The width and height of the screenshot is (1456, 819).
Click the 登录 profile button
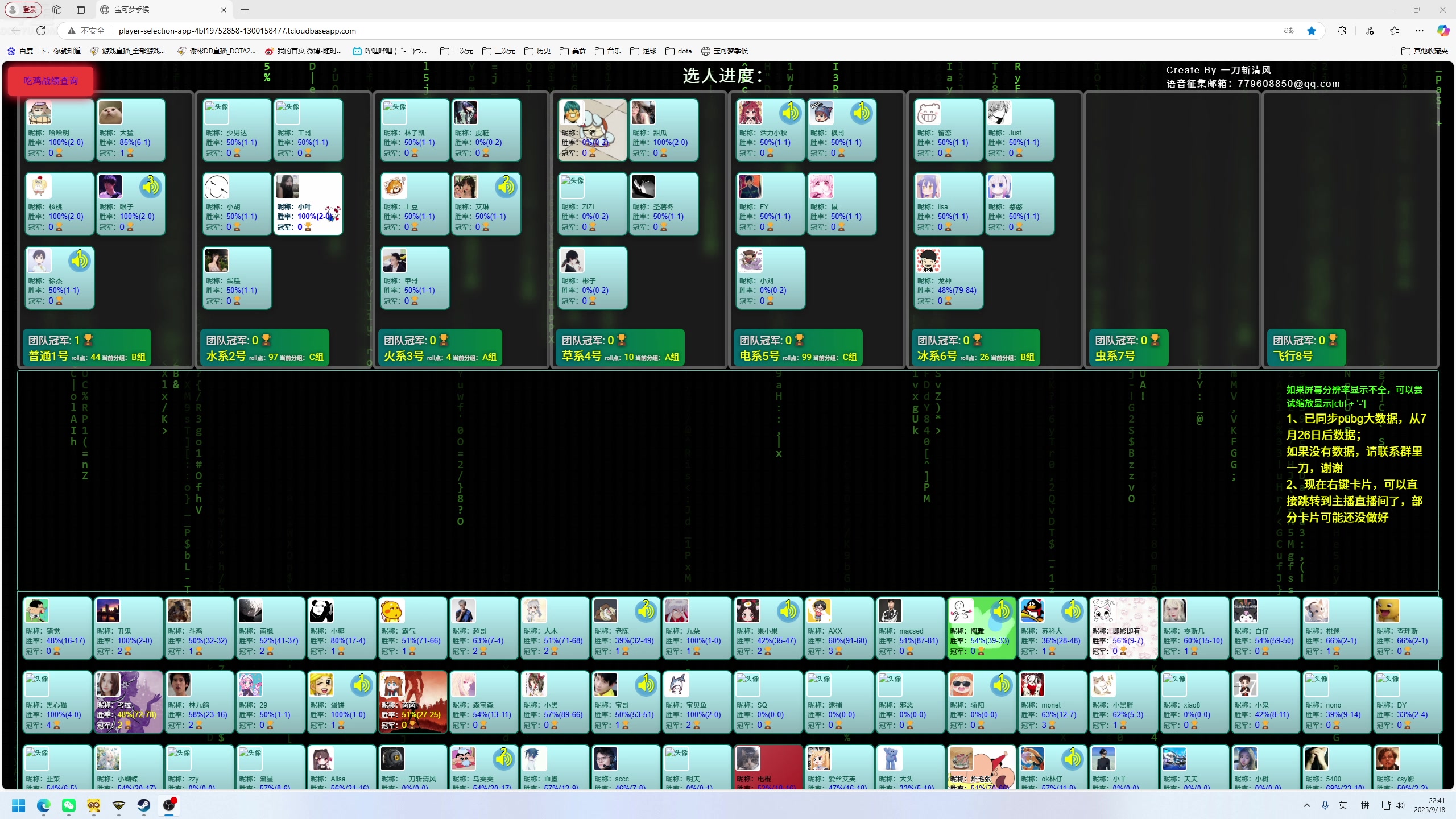(23, 10)
